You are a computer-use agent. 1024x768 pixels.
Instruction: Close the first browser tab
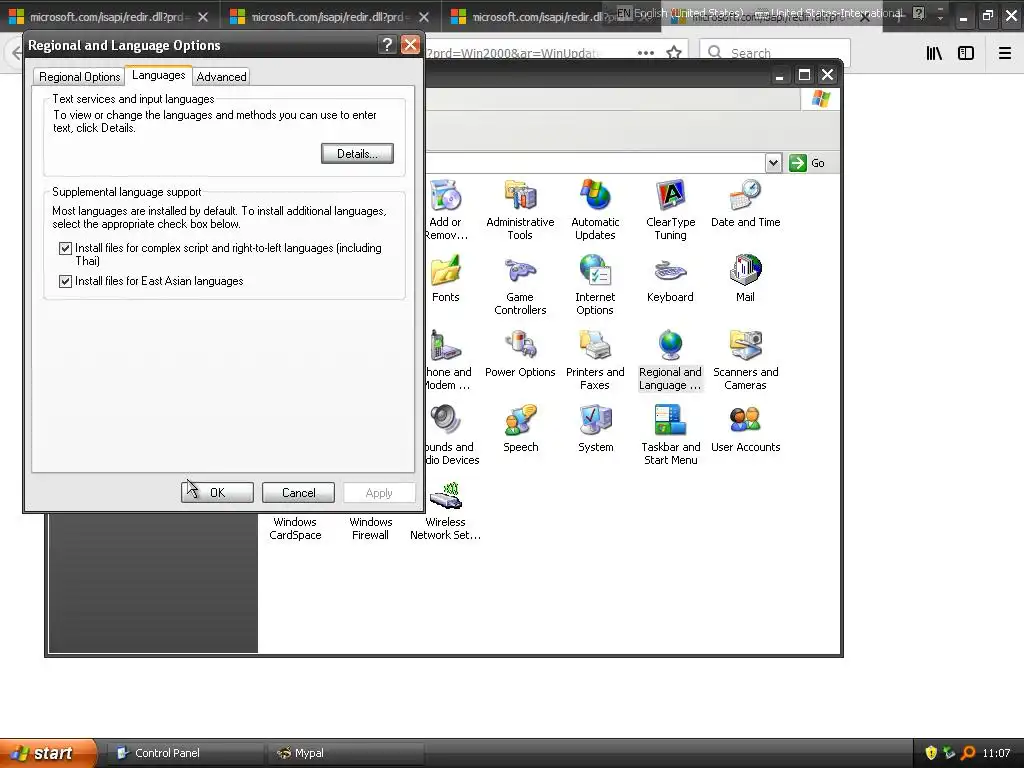coord(203,17)
